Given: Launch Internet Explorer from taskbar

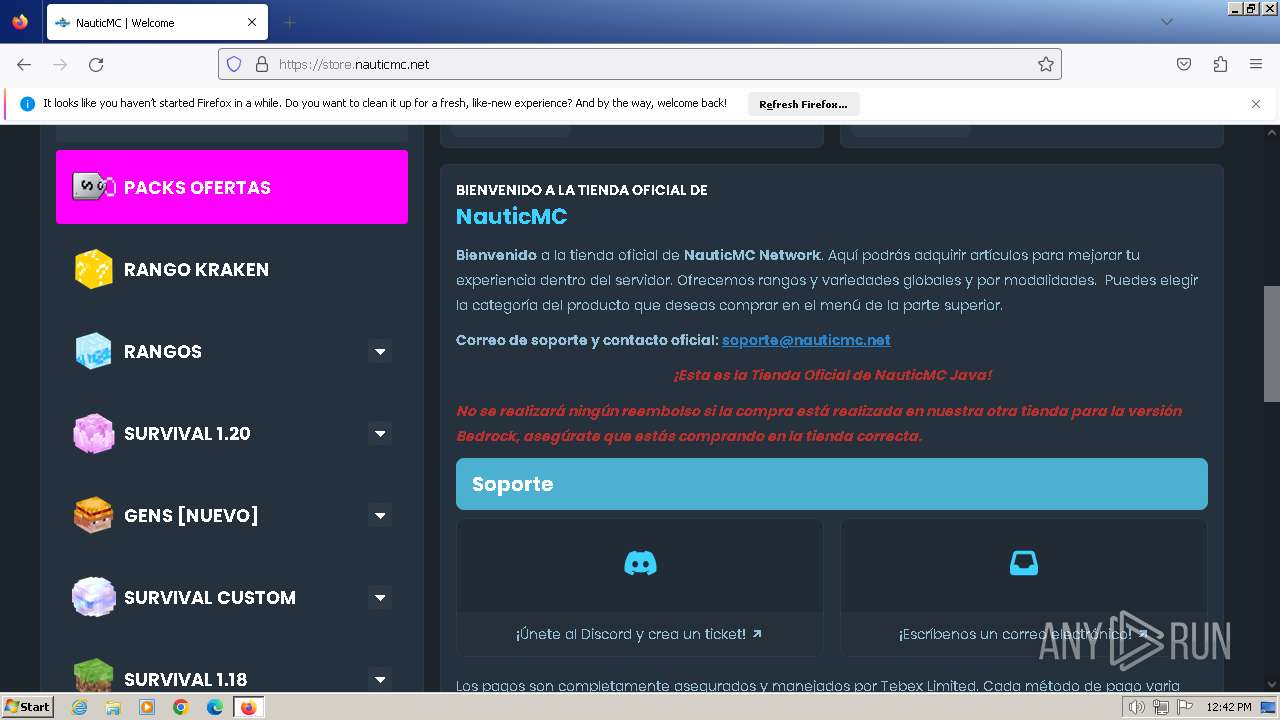Looking at the screenshot, I should 80,707.
